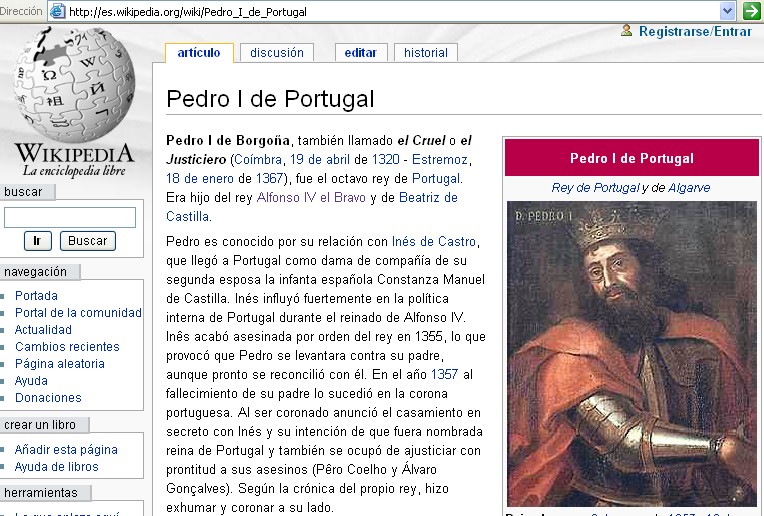Open the Ayuda navigation link

[31, 381]
